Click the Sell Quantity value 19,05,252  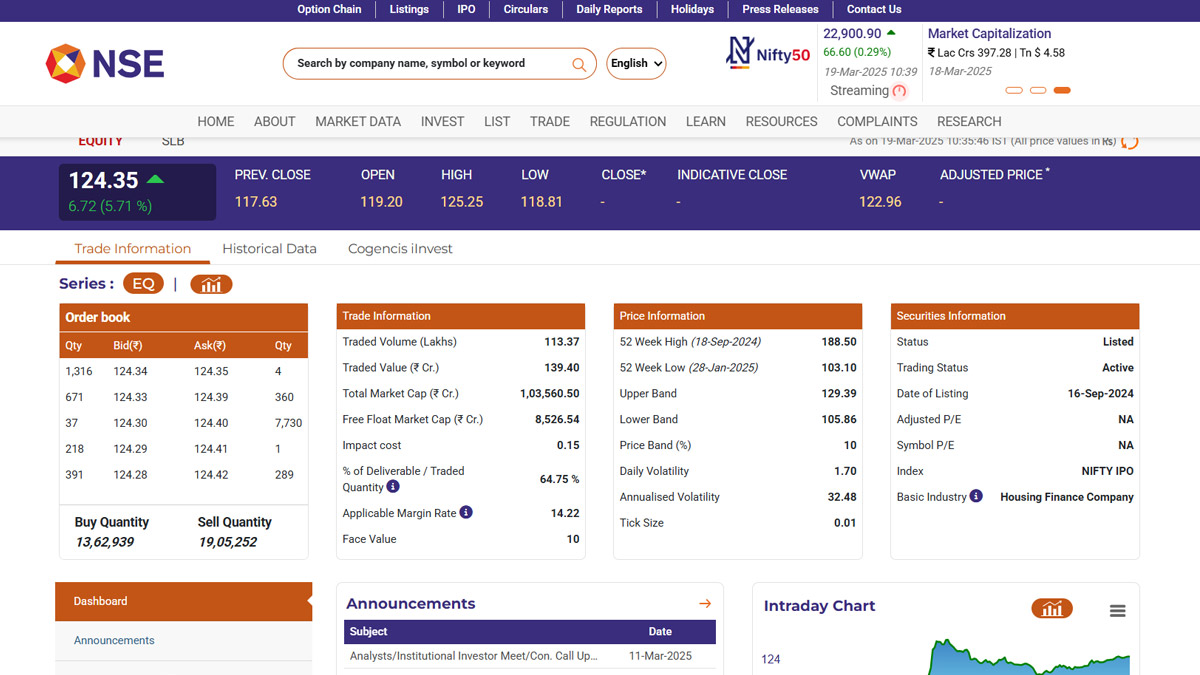tap(228, 542)
